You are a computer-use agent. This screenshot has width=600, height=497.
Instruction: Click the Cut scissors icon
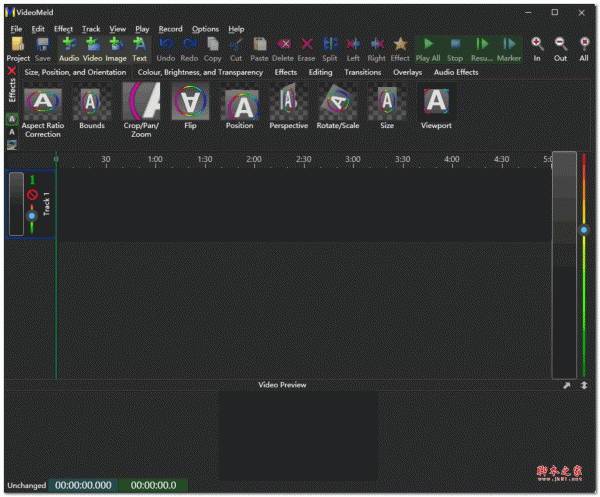(236, 50)
